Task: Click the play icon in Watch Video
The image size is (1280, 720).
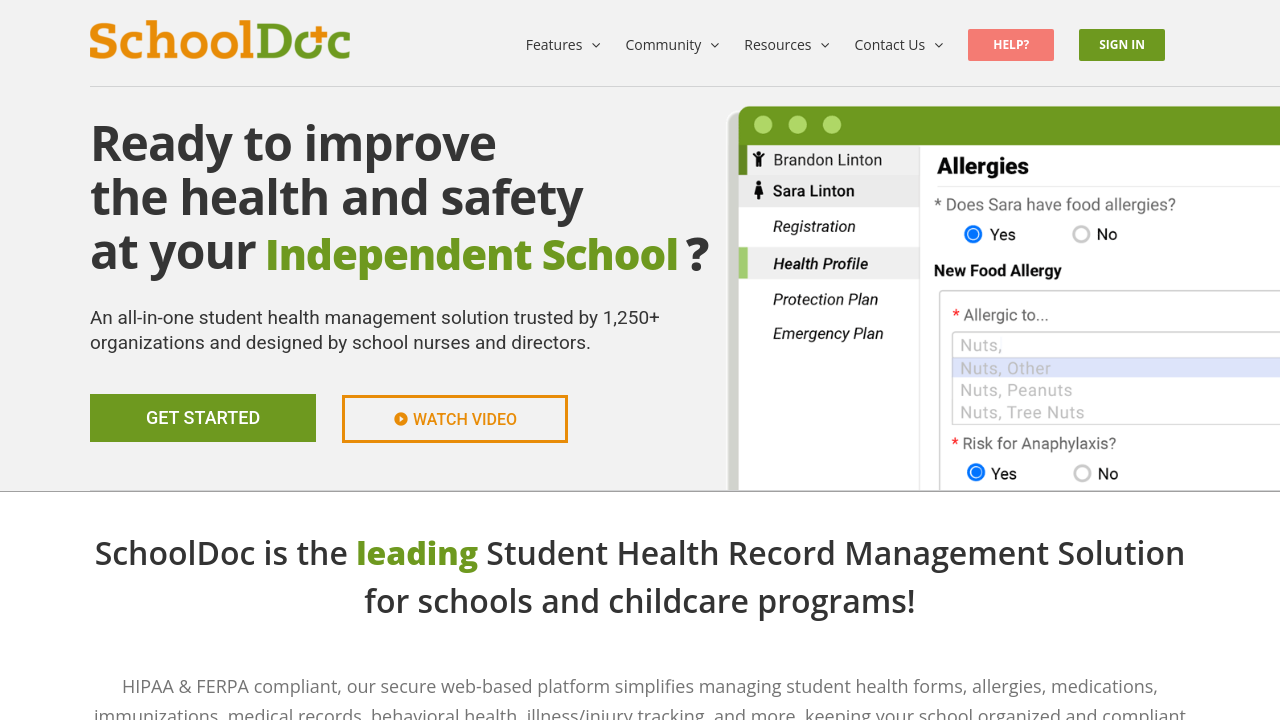Action: pos(401,419)
